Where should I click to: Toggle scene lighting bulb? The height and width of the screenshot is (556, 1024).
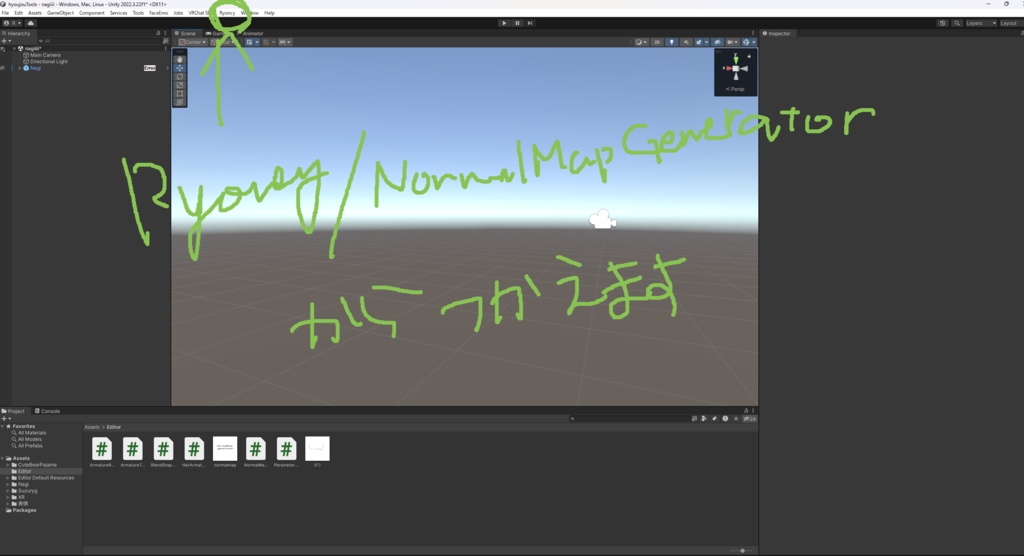671,42
